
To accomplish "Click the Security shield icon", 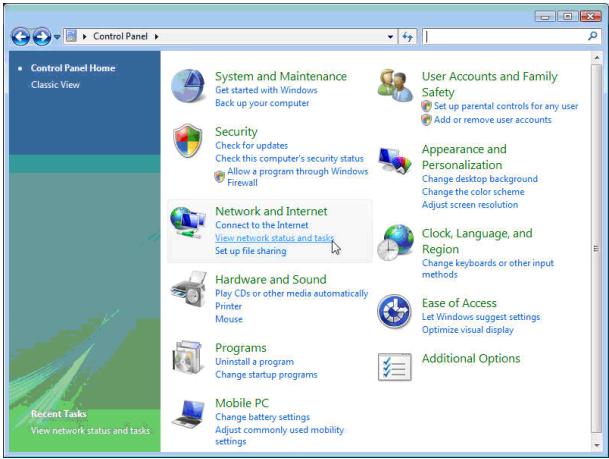I will pyautogui.click(x=188, y=141).
